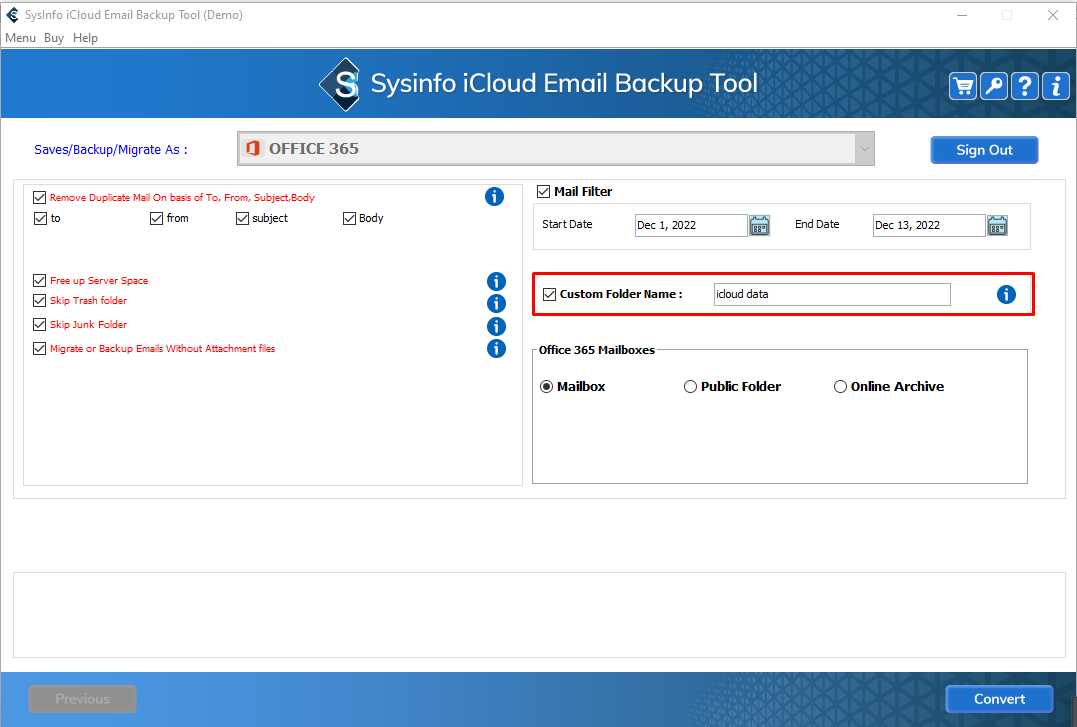1077x727 pixels.
Task: Select the Public Folder radio option
Action: 690,387
